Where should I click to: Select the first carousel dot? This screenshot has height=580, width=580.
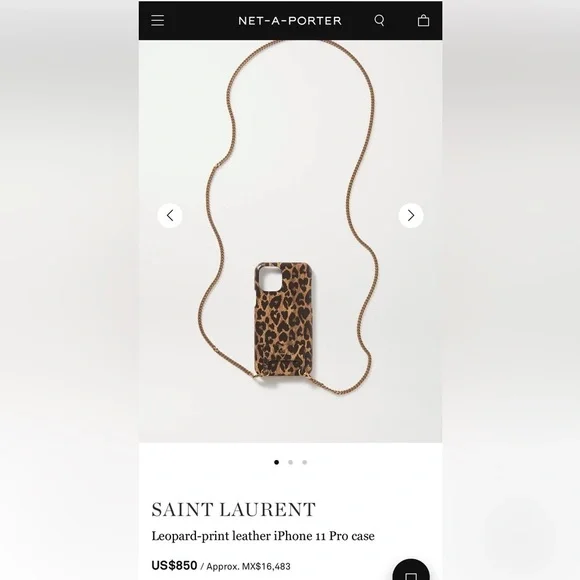(x=276, y=462)
